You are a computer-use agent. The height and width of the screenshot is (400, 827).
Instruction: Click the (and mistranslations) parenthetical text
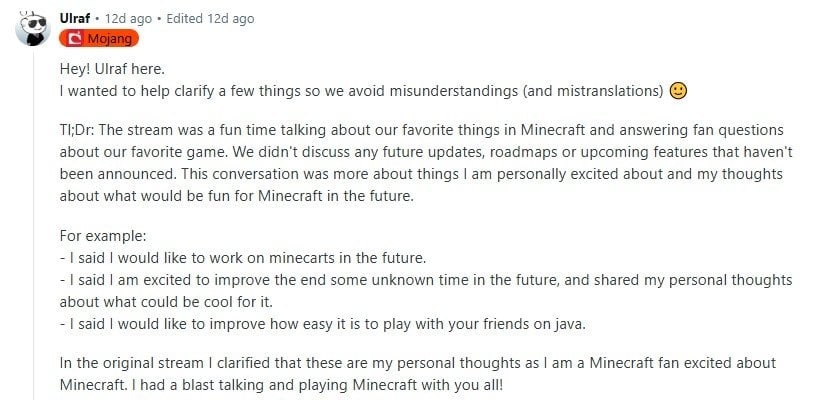tap(593, 91)
